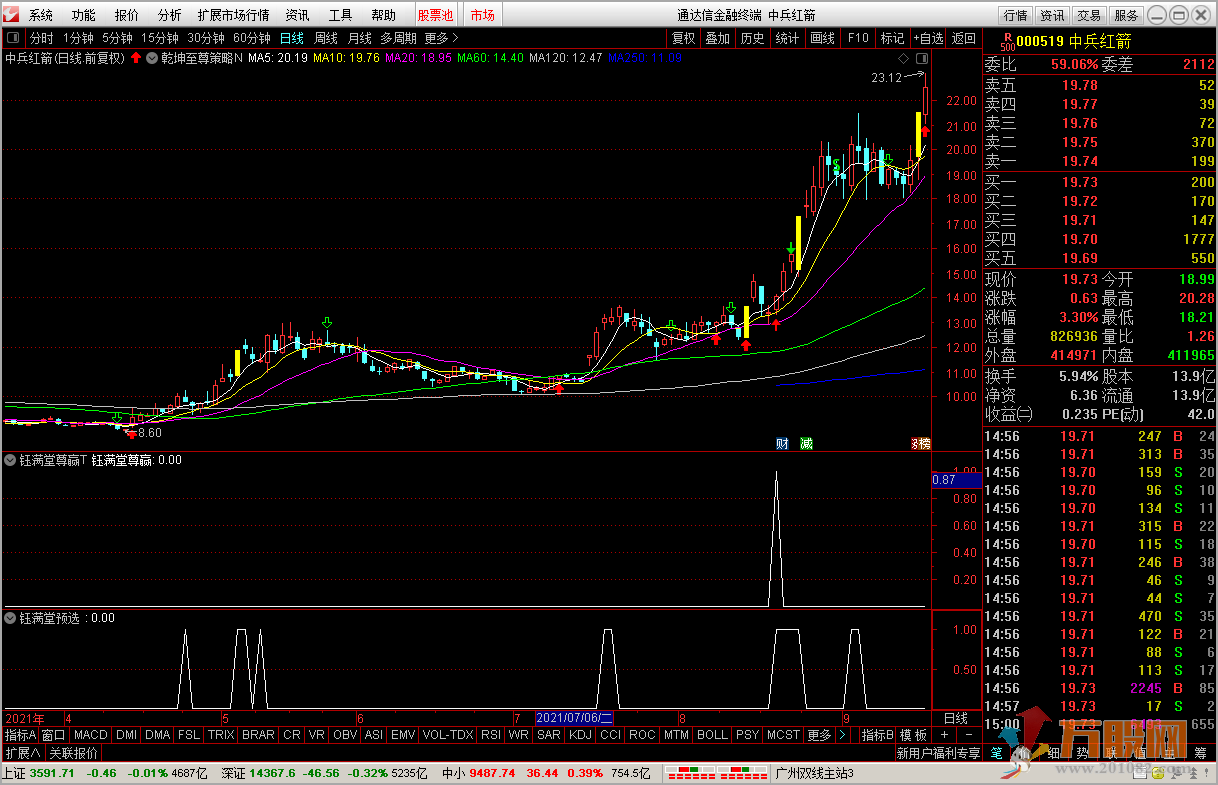Toggle the left sidebar panel icon
The height and width of the screenshot is (785, 1218).
(12, 38)
